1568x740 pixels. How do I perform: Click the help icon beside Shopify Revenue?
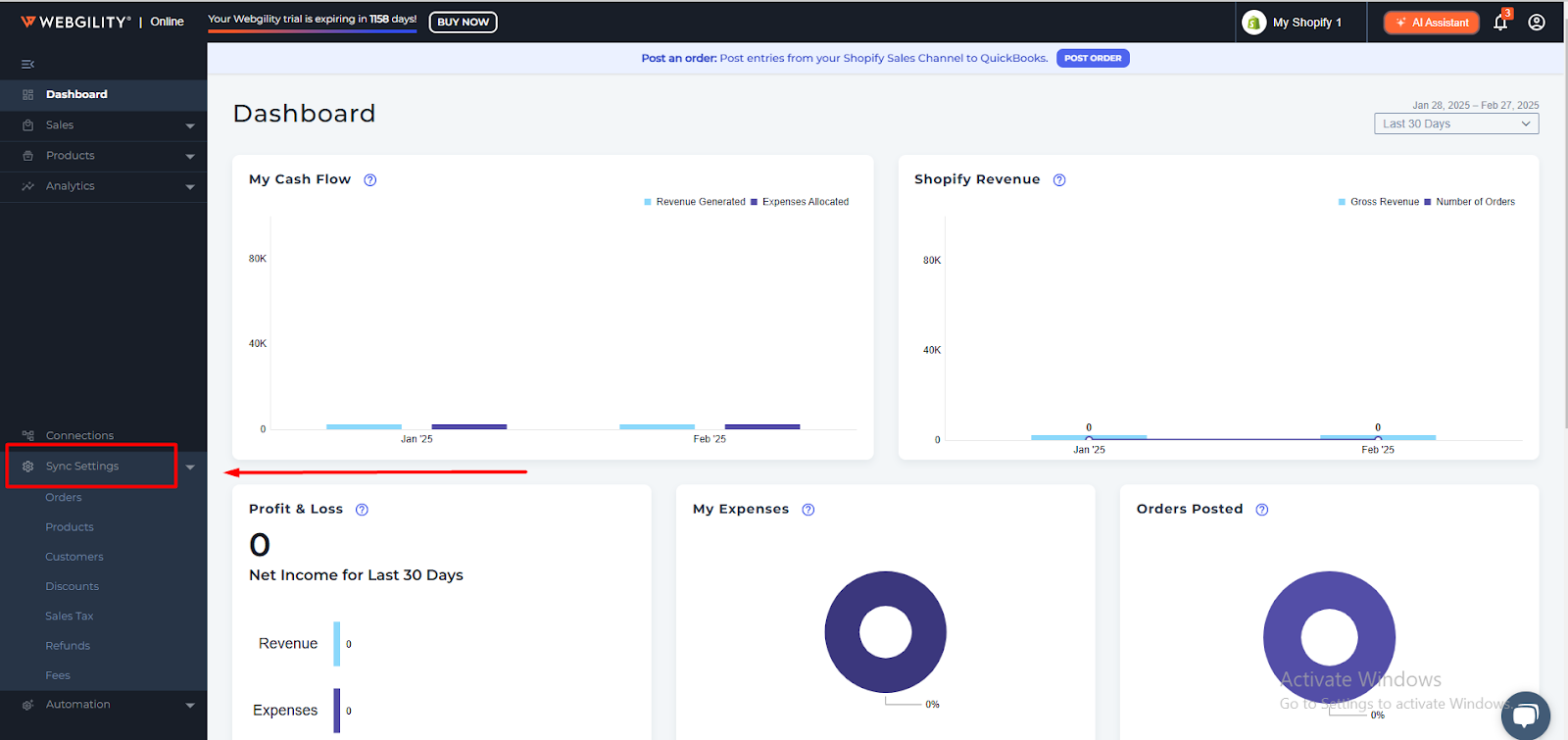tap(1059, 180)
